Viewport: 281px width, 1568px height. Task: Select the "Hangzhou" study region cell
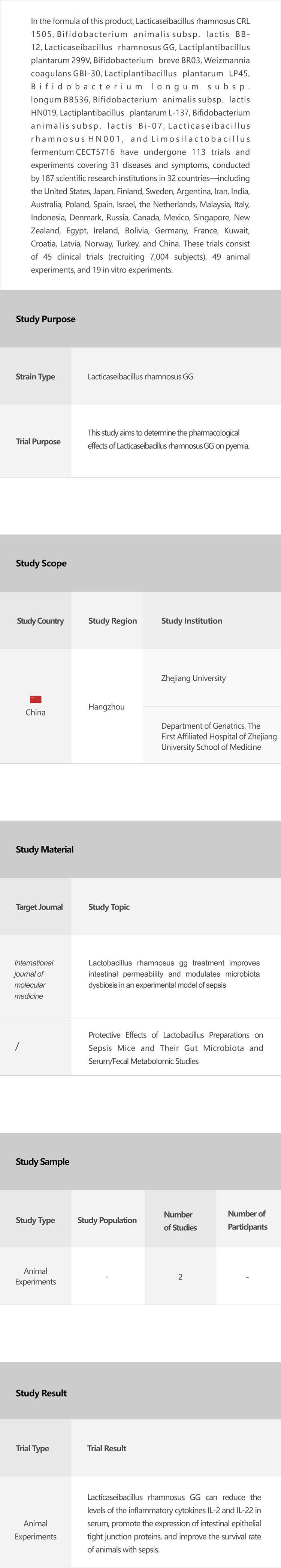click(x=106, y=707)
